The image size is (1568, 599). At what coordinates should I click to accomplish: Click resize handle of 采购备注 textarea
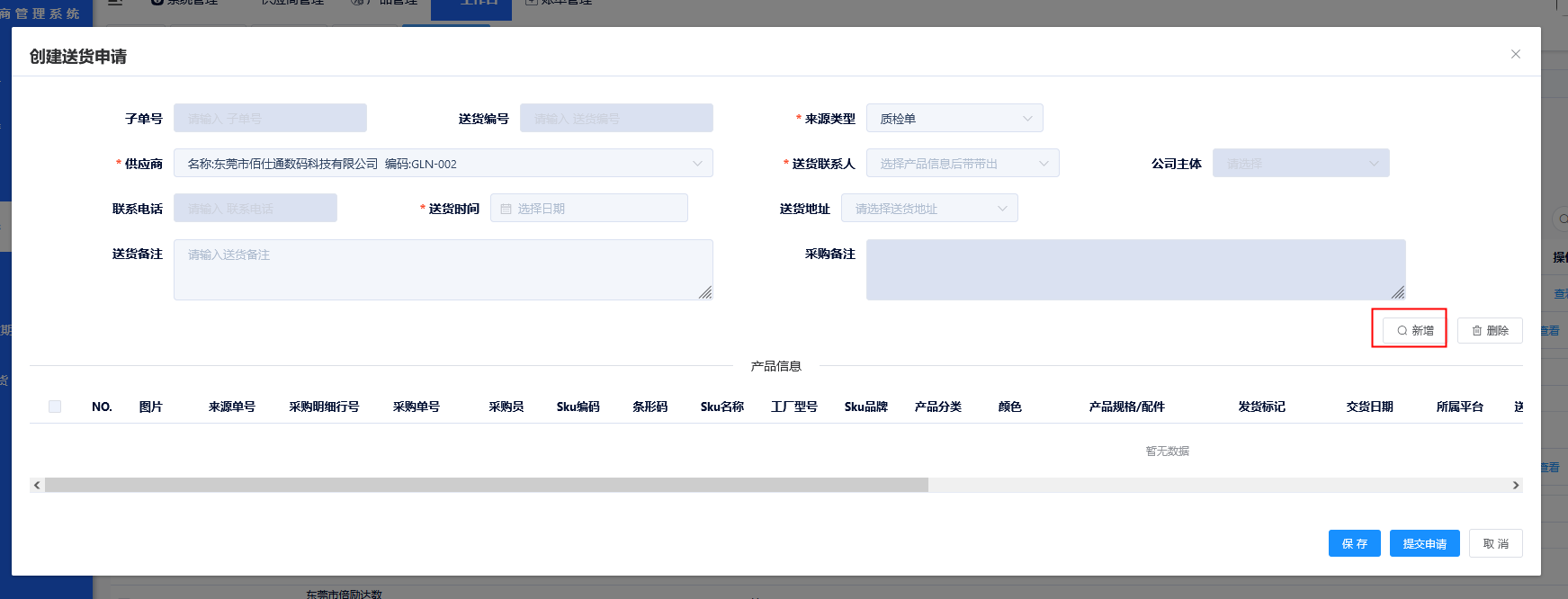coord(1397,292)
